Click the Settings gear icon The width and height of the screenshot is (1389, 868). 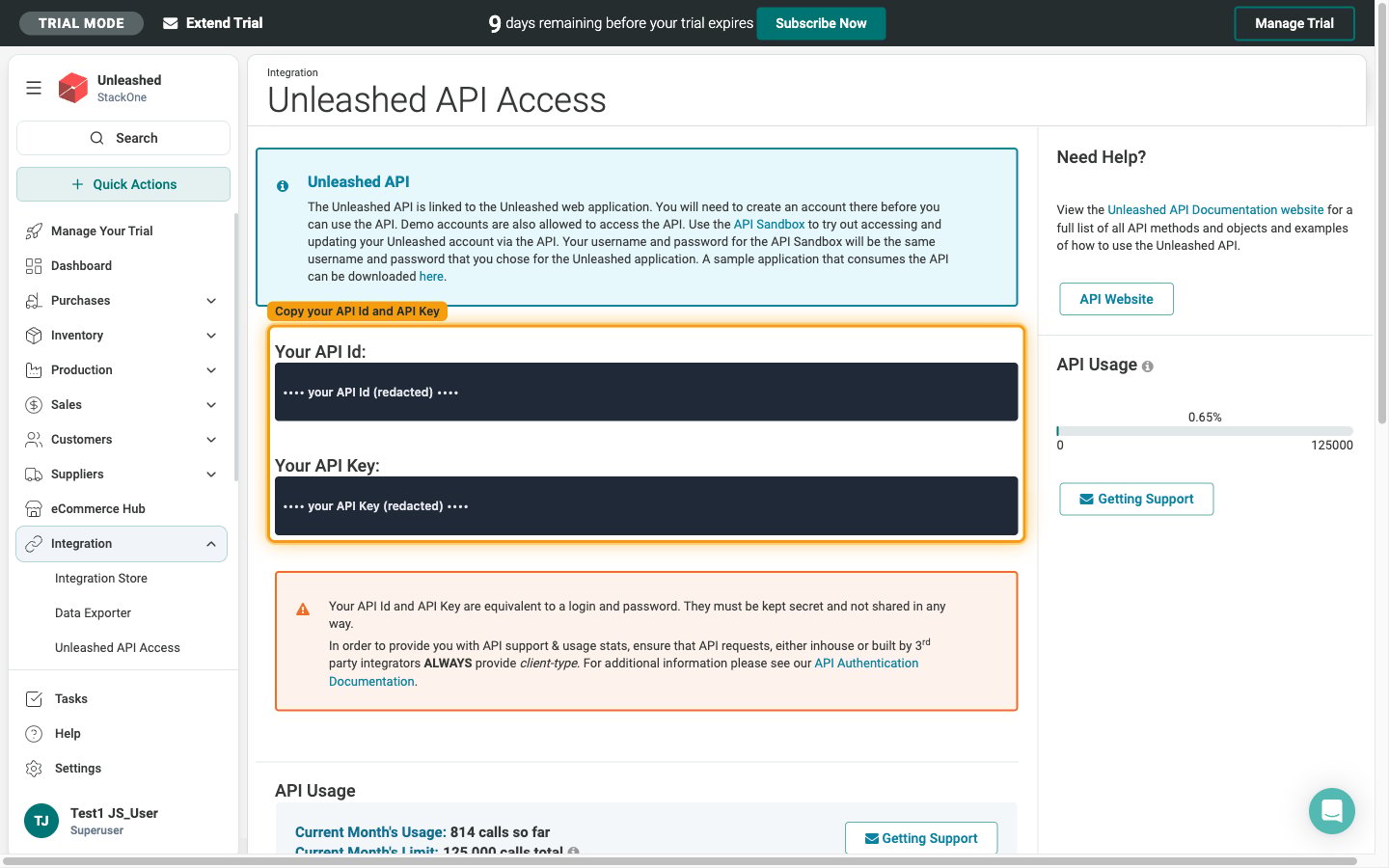[x=34, y=769]
